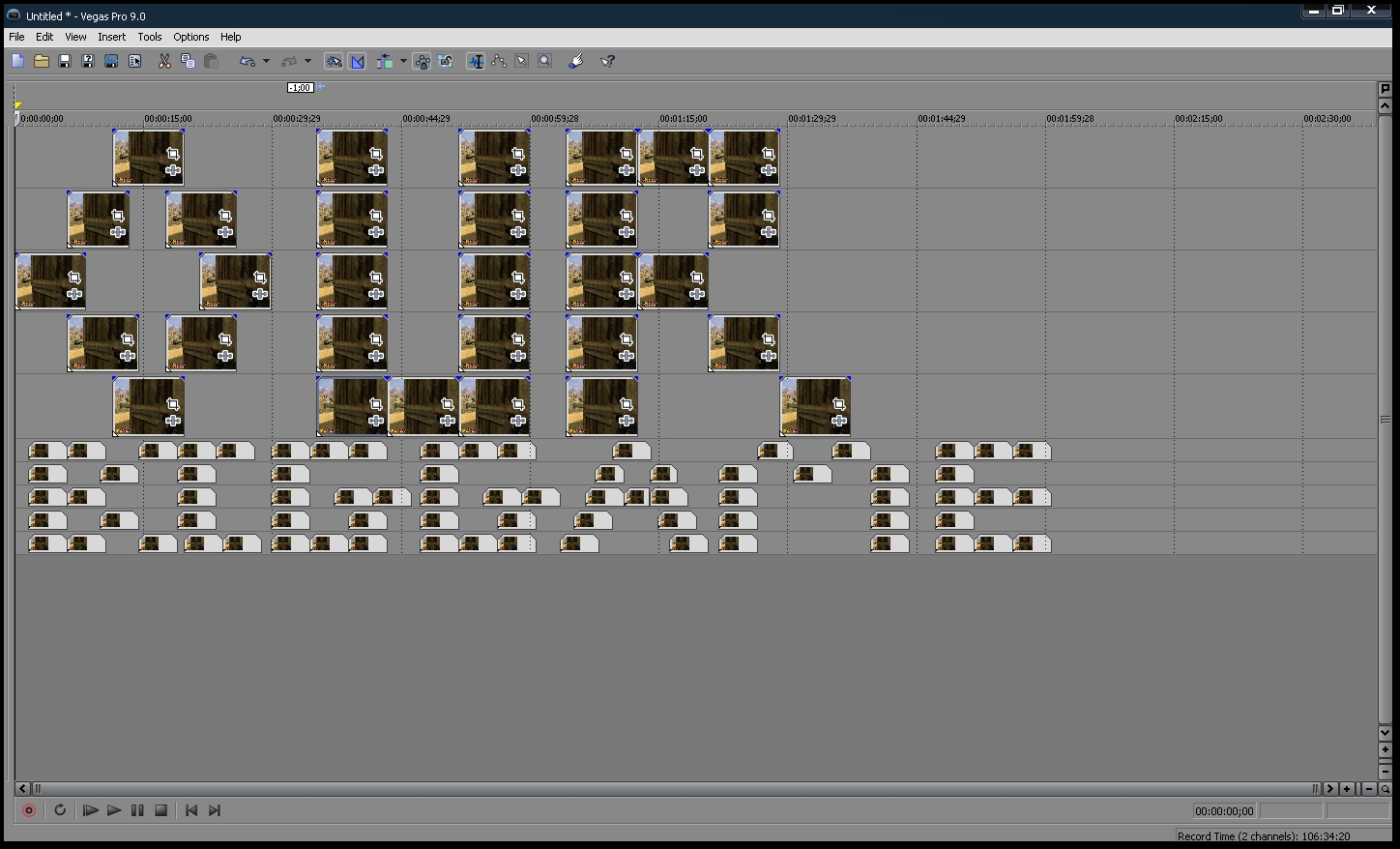Image resolution: width=1400 pixels, height=849 pixels.
Task: Stop playback
Action: 161,810
